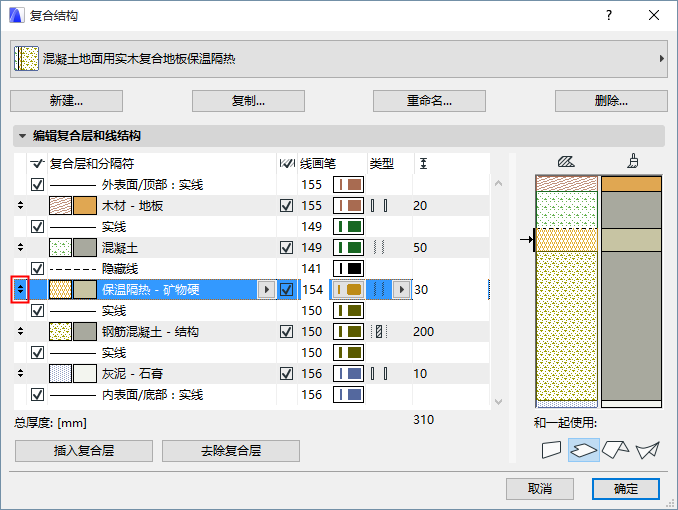The width and height of the screenshot is (678, 510).
Task: Open skin type popup in selected 保温隔热 row
Action: tap(401, 289)
